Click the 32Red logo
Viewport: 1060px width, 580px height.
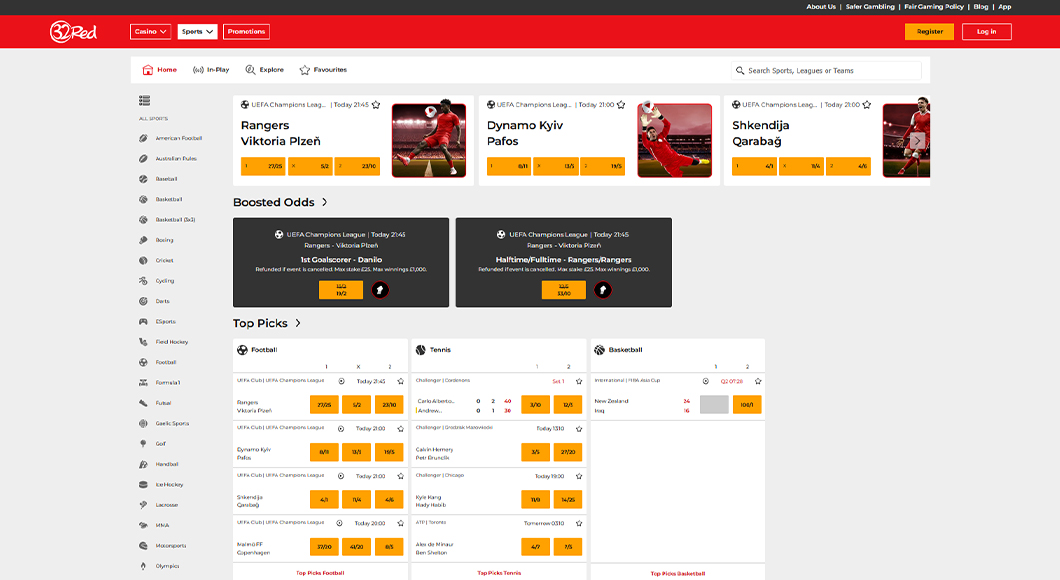pyautogui.click(x=73, y=31)
